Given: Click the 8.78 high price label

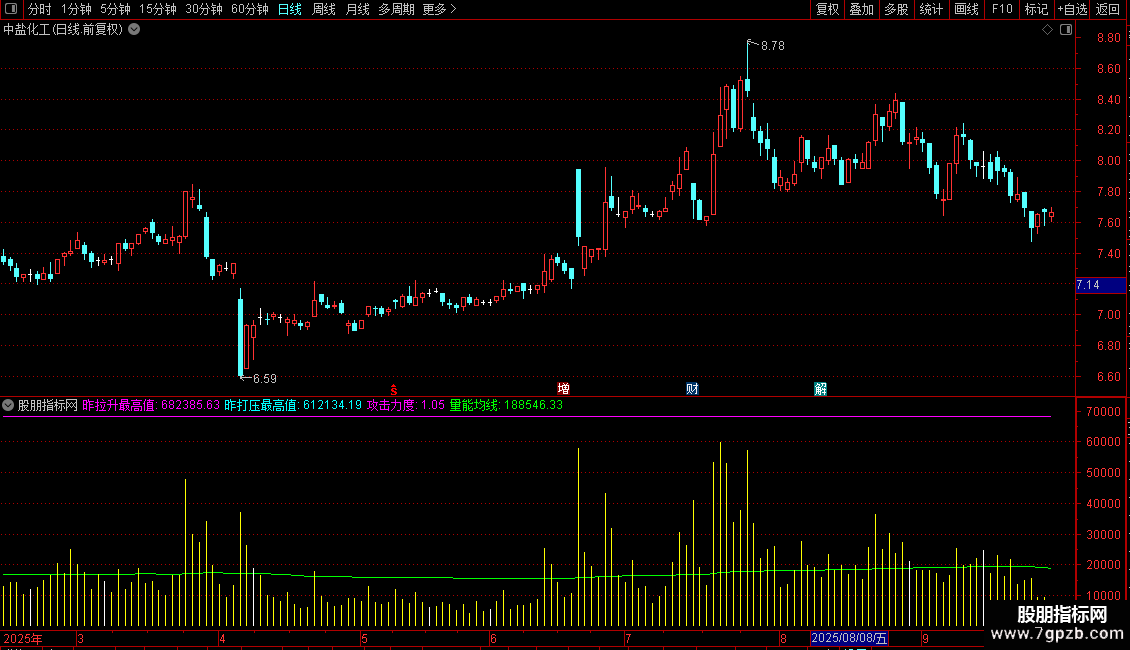Looking at the screenshot, I should click(x=773, y=46).
